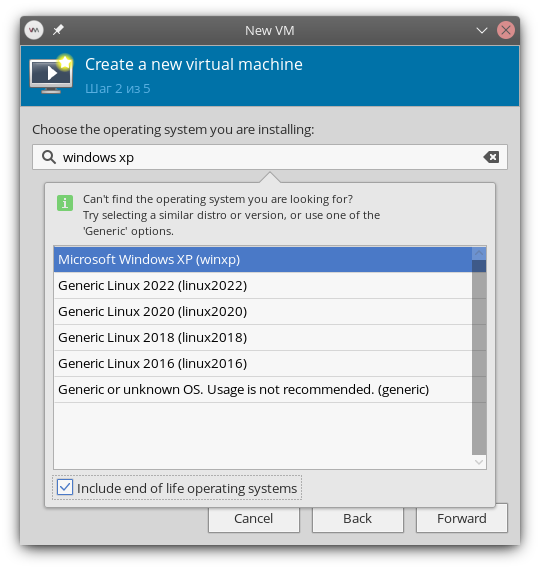This screenshot has width=540, height=569.
Task: Clear the search text with backspace icon
Action: click(491, 157)
